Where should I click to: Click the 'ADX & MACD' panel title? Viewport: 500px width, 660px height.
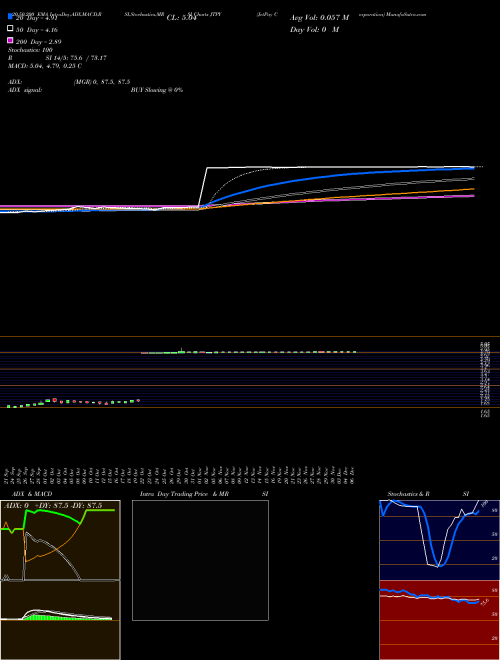[x=32, y=494]
